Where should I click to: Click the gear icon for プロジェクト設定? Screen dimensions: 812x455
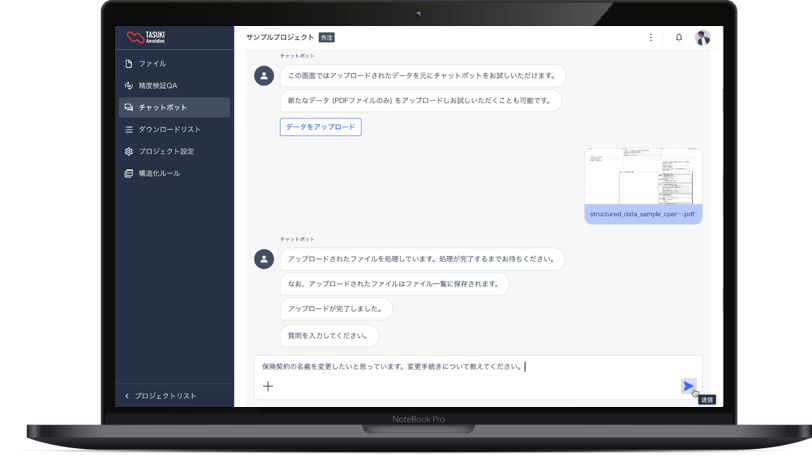128,151
